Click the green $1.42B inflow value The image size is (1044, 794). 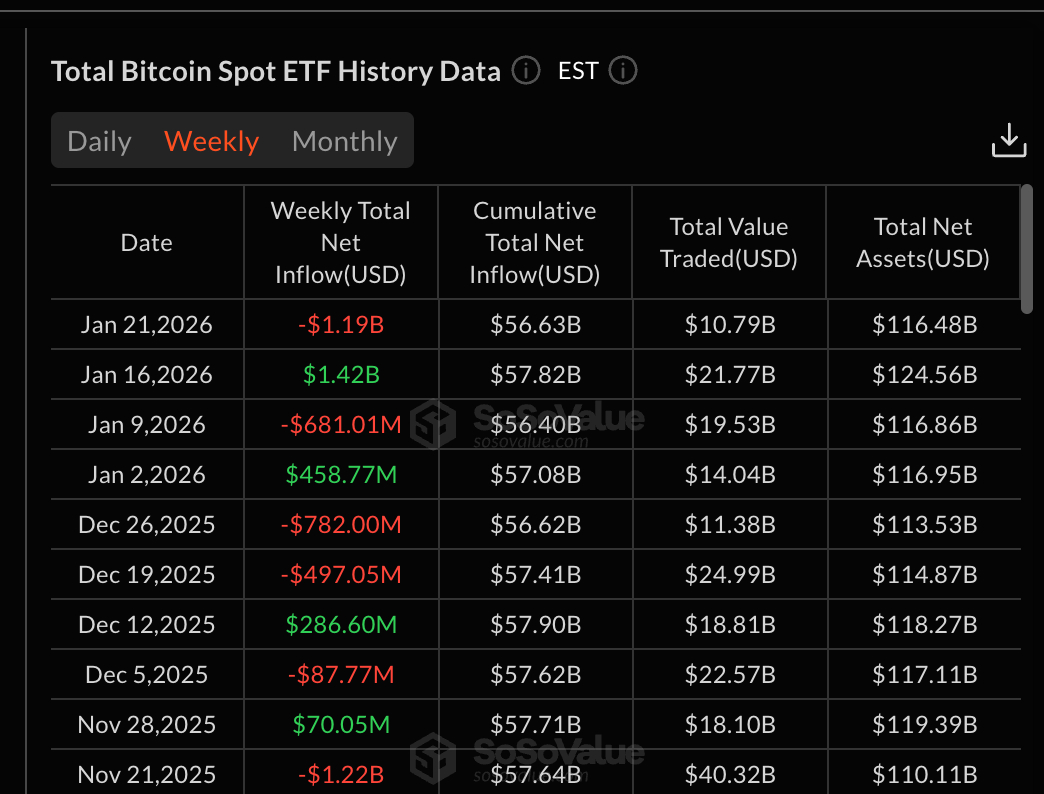pos(340,374)
